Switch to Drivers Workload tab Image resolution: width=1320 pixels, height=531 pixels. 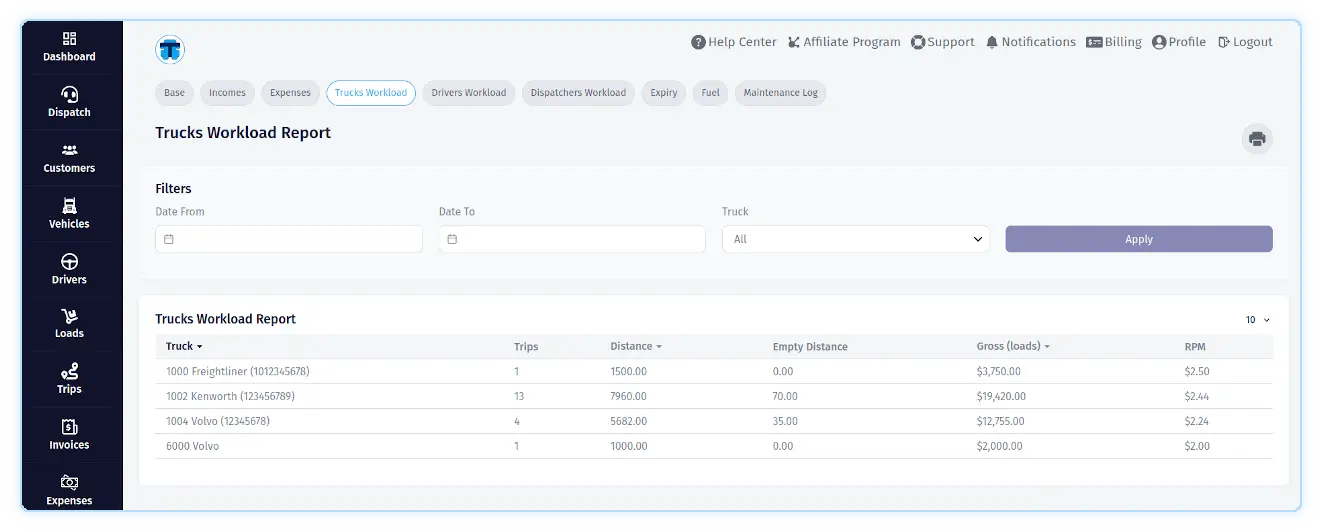tap(468, 93)
